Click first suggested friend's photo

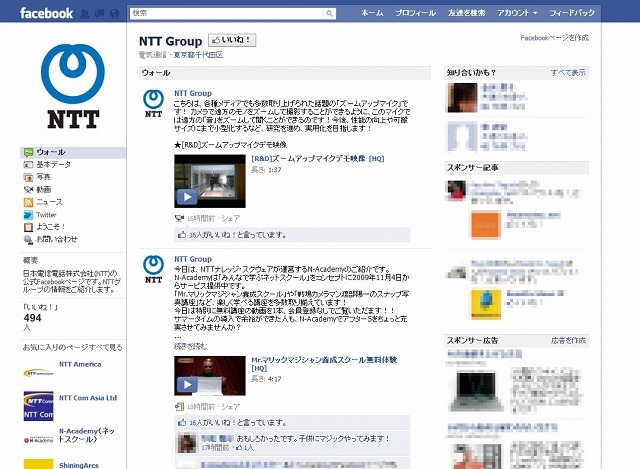tap(462, 98)
